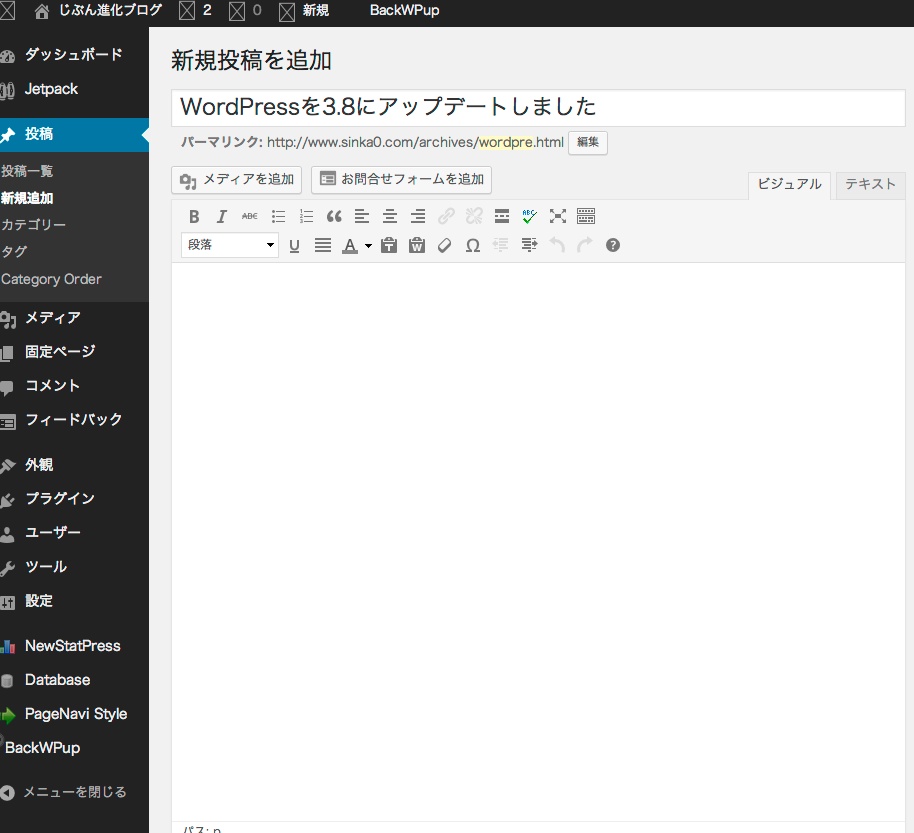
Task: Click メディアを追加 button
Action: [236, 180]
